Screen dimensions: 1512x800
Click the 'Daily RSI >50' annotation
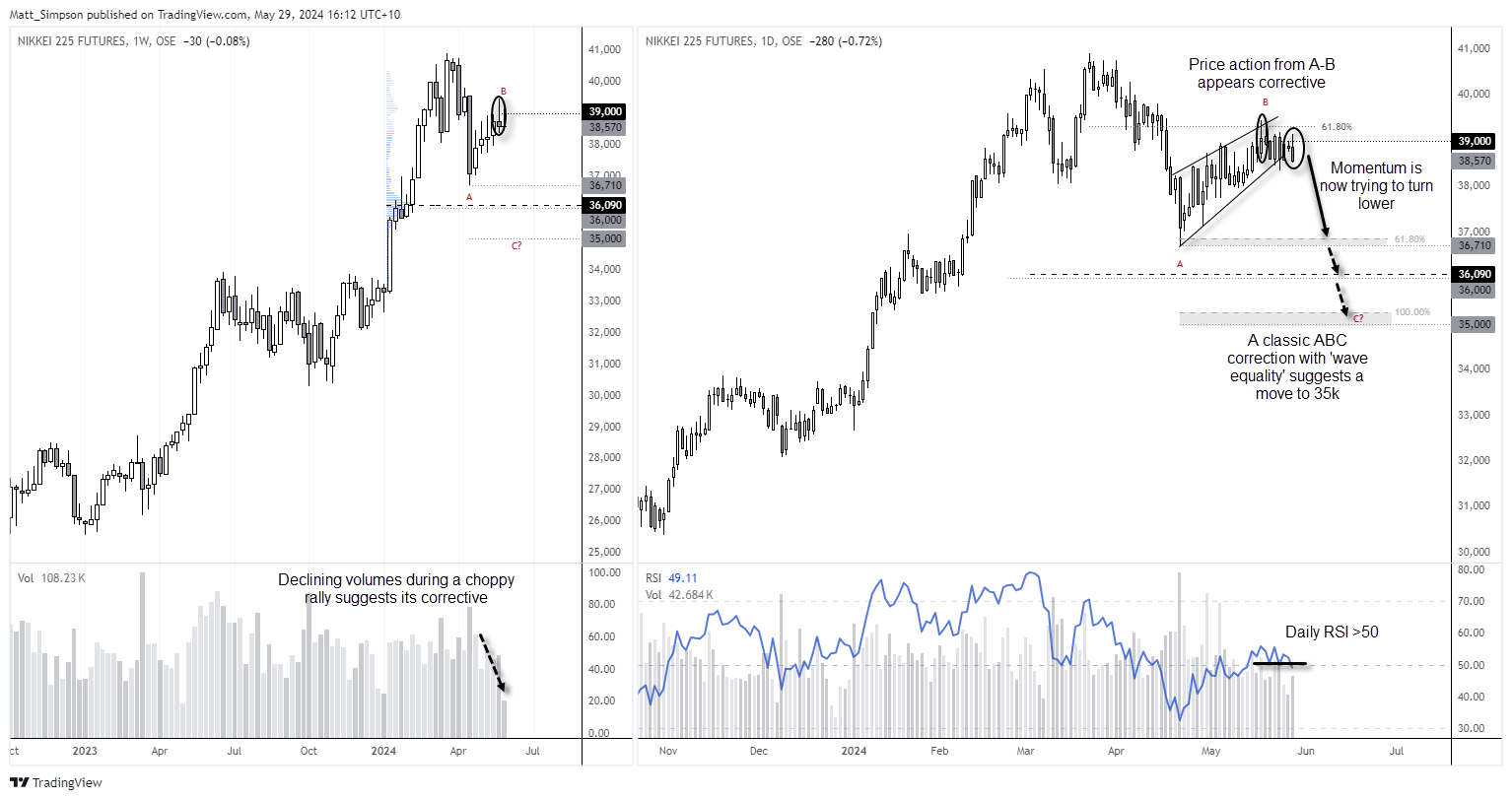[x=1332, y=633]
